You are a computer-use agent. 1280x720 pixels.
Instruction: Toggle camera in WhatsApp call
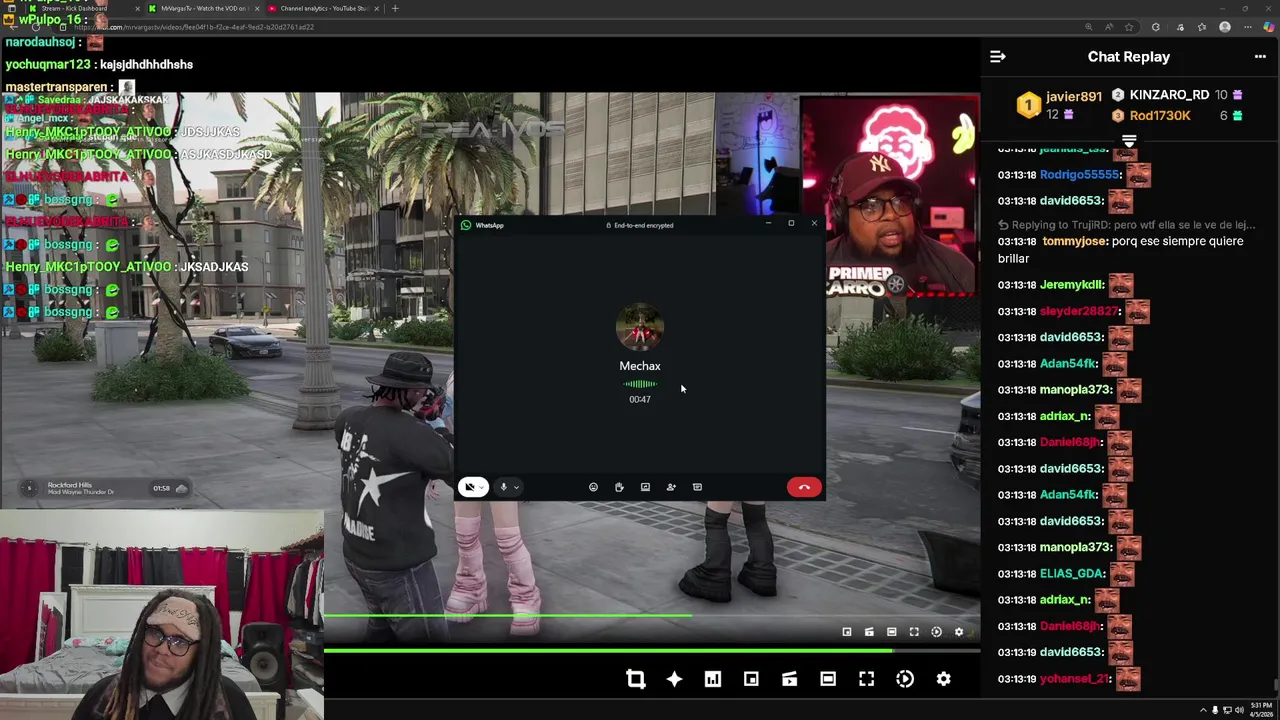(x=469, y=487)
